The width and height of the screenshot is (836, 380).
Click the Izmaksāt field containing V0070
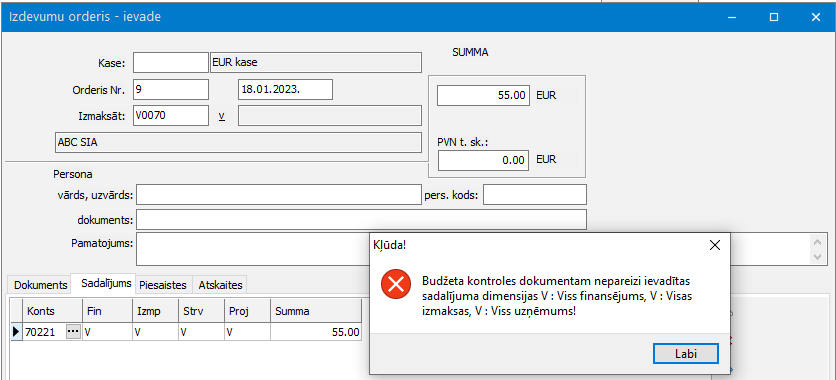coord(171,116)
